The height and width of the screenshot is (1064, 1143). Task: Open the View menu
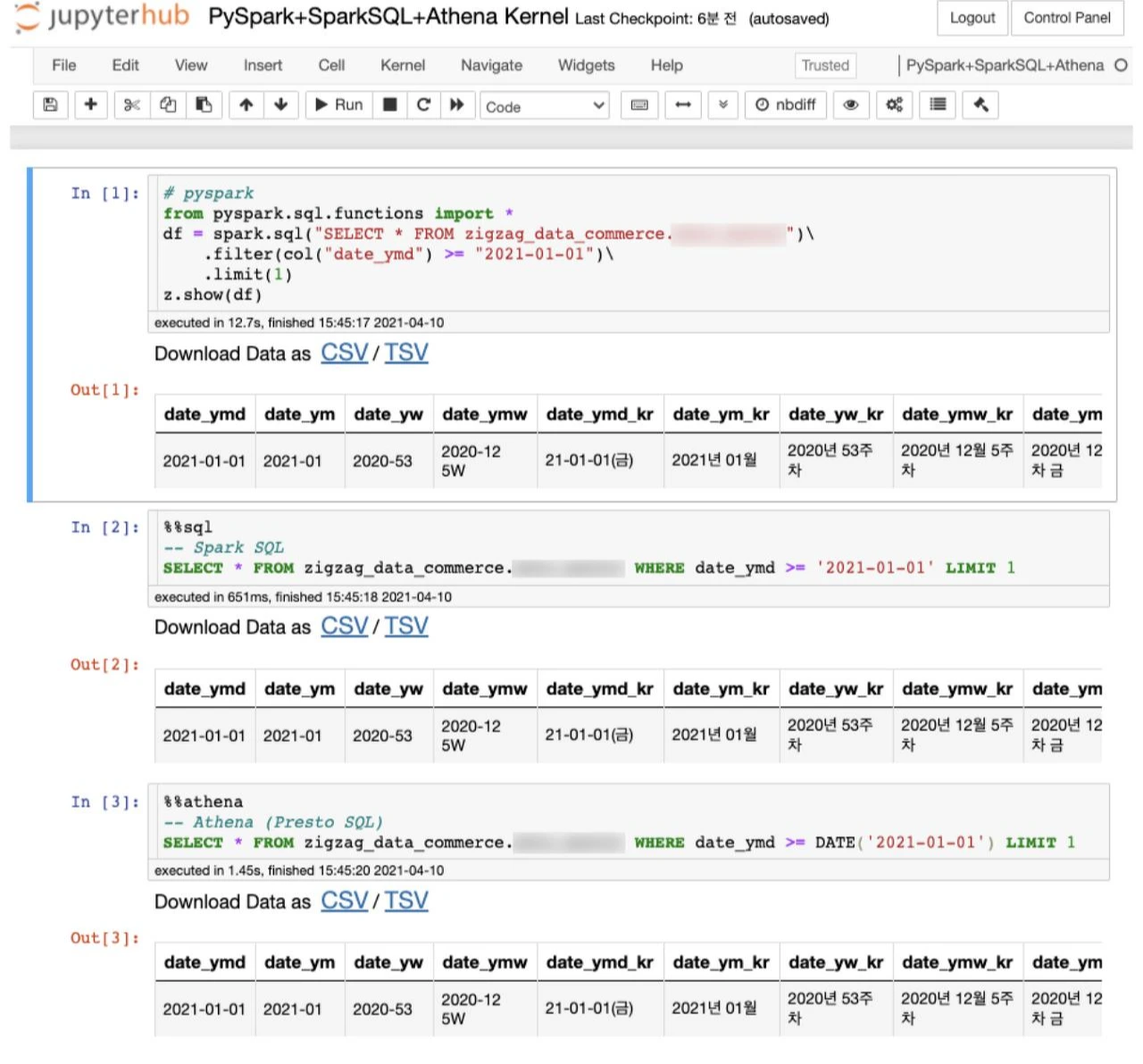click(x=191, y=65)
